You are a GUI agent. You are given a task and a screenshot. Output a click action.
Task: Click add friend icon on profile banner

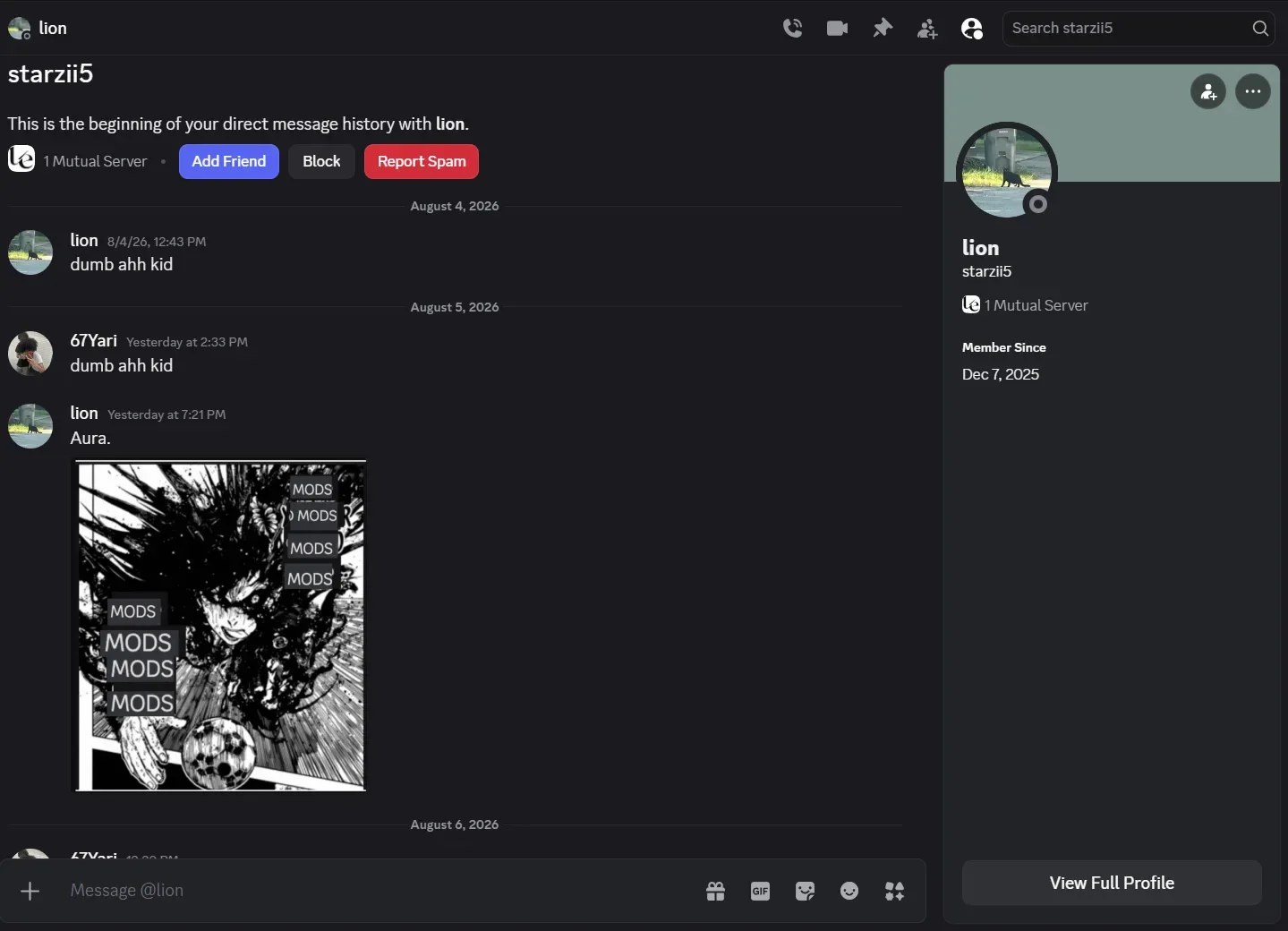pyautogui.click(x=1208, y=91)
